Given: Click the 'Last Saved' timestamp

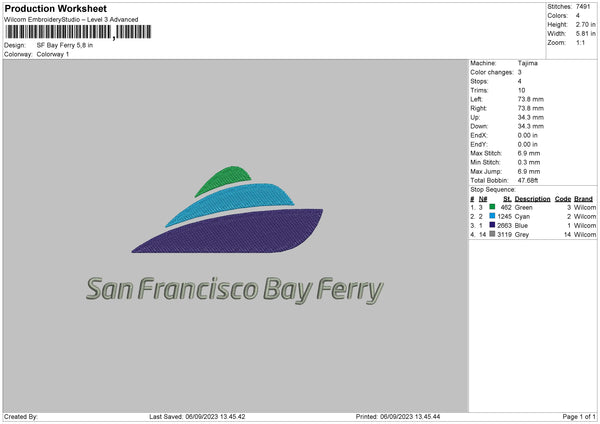Looking at the screenshot, I should click(x=197, y=417).
